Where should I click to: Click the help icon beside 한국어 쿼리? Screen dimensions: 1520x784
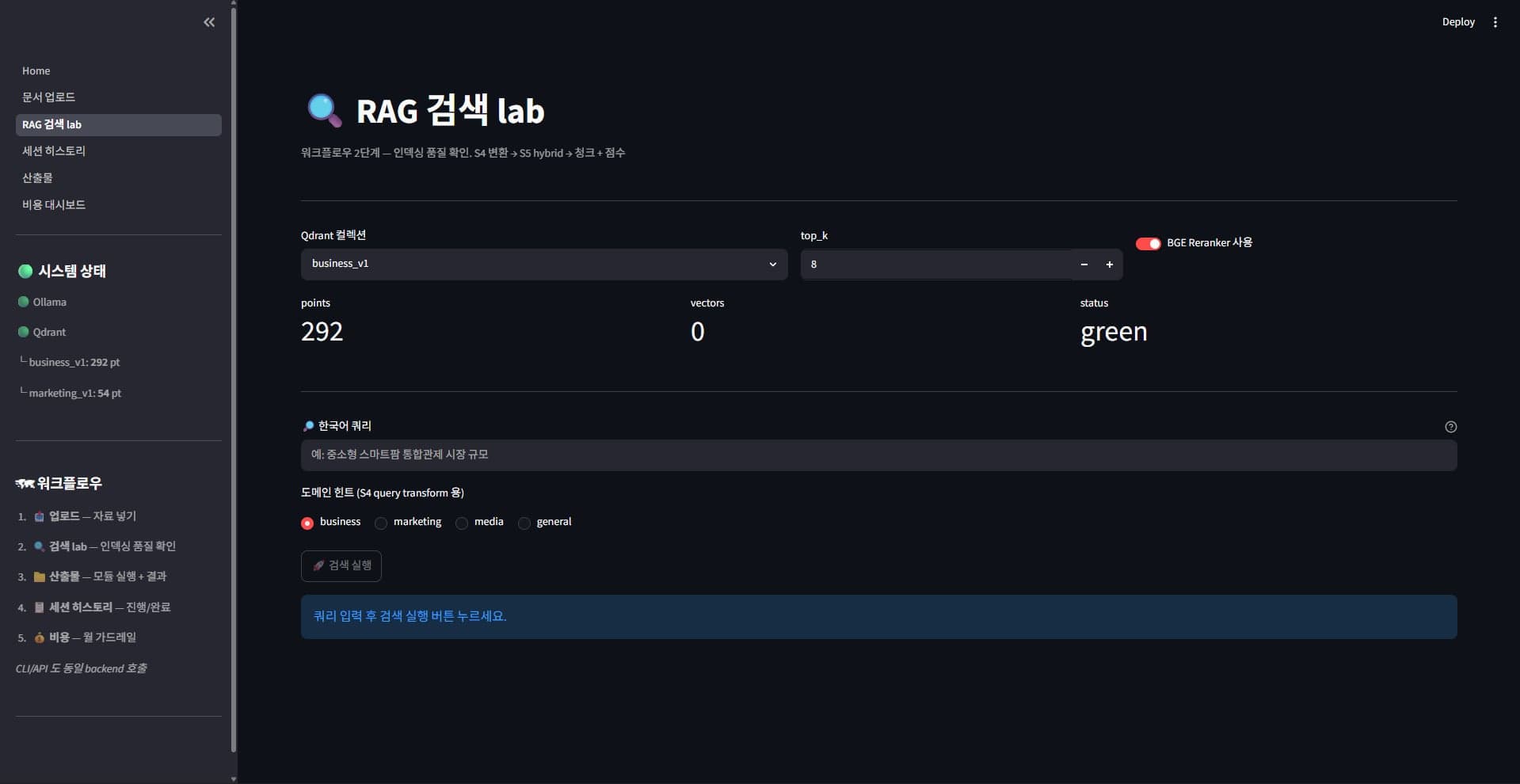click(x=1450, y=427)
